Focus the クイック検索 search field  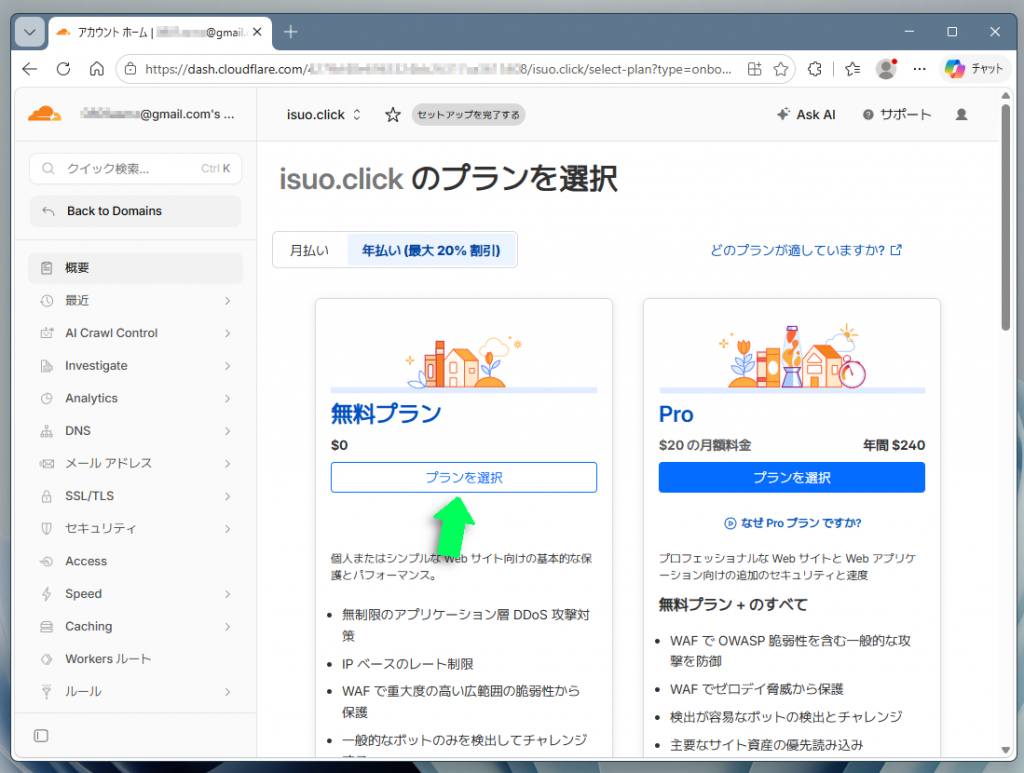coord(135,168)
